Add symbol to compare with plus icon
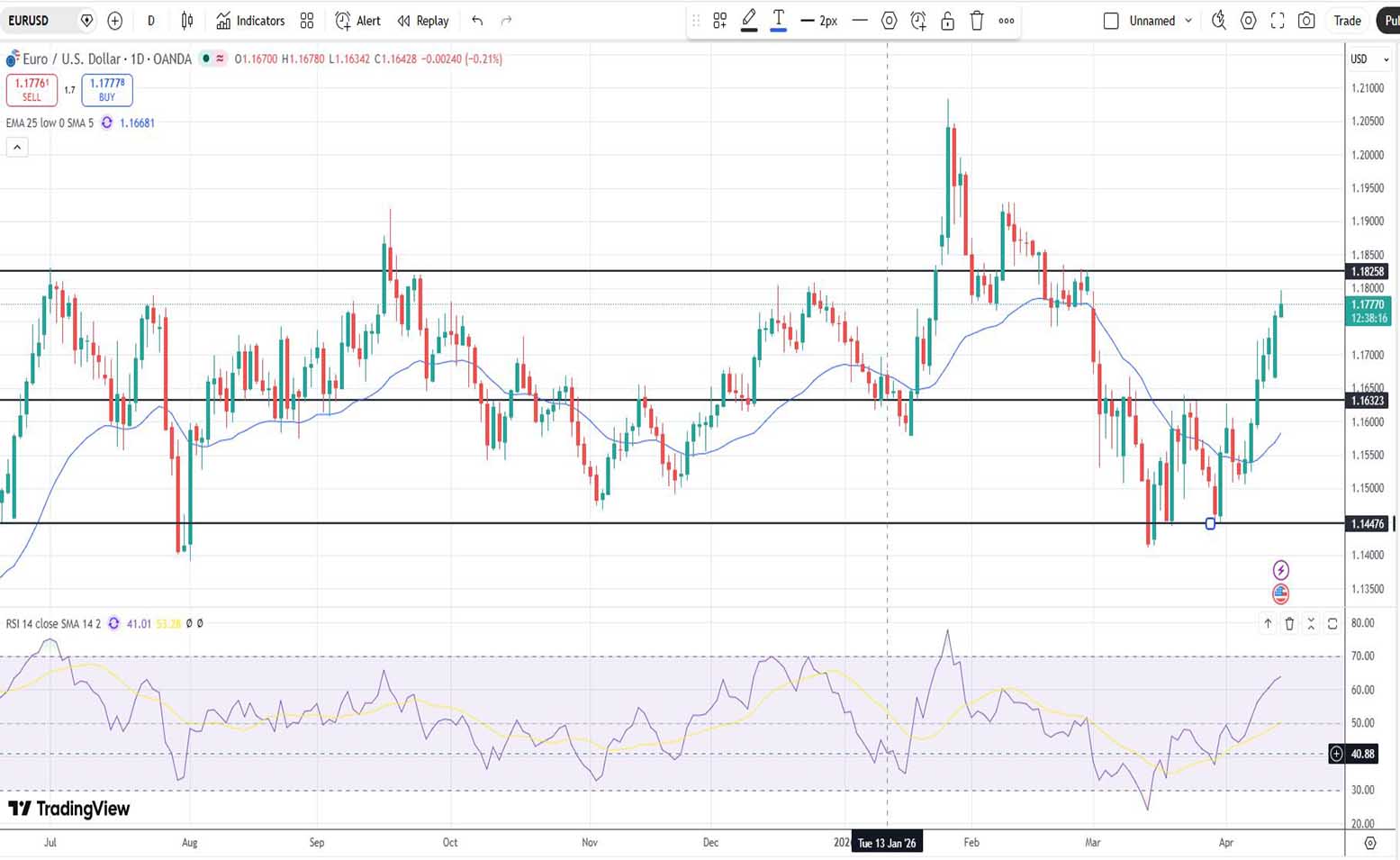 (x=115, y=21)
